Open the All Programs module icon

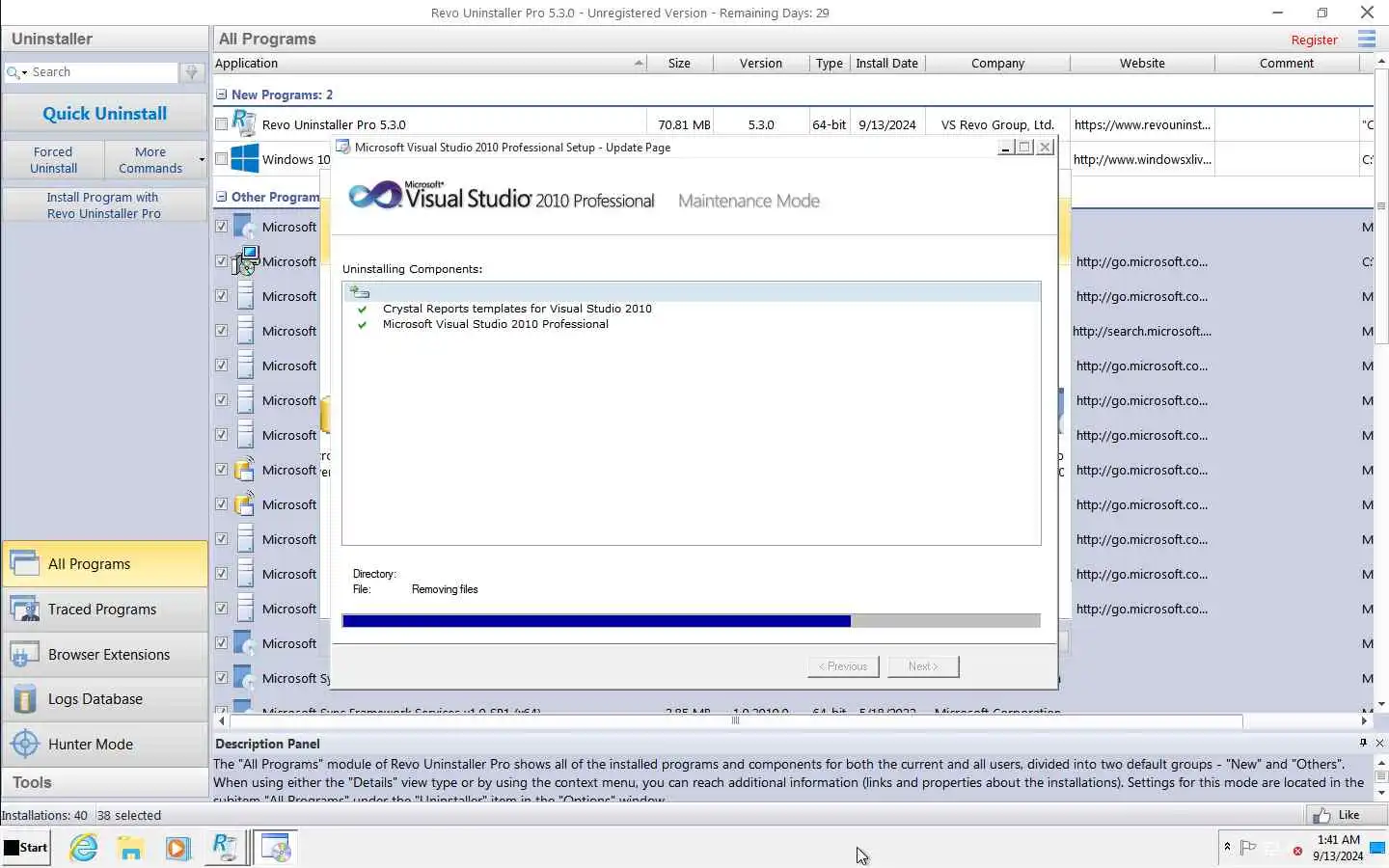click(x=24, y=563)
